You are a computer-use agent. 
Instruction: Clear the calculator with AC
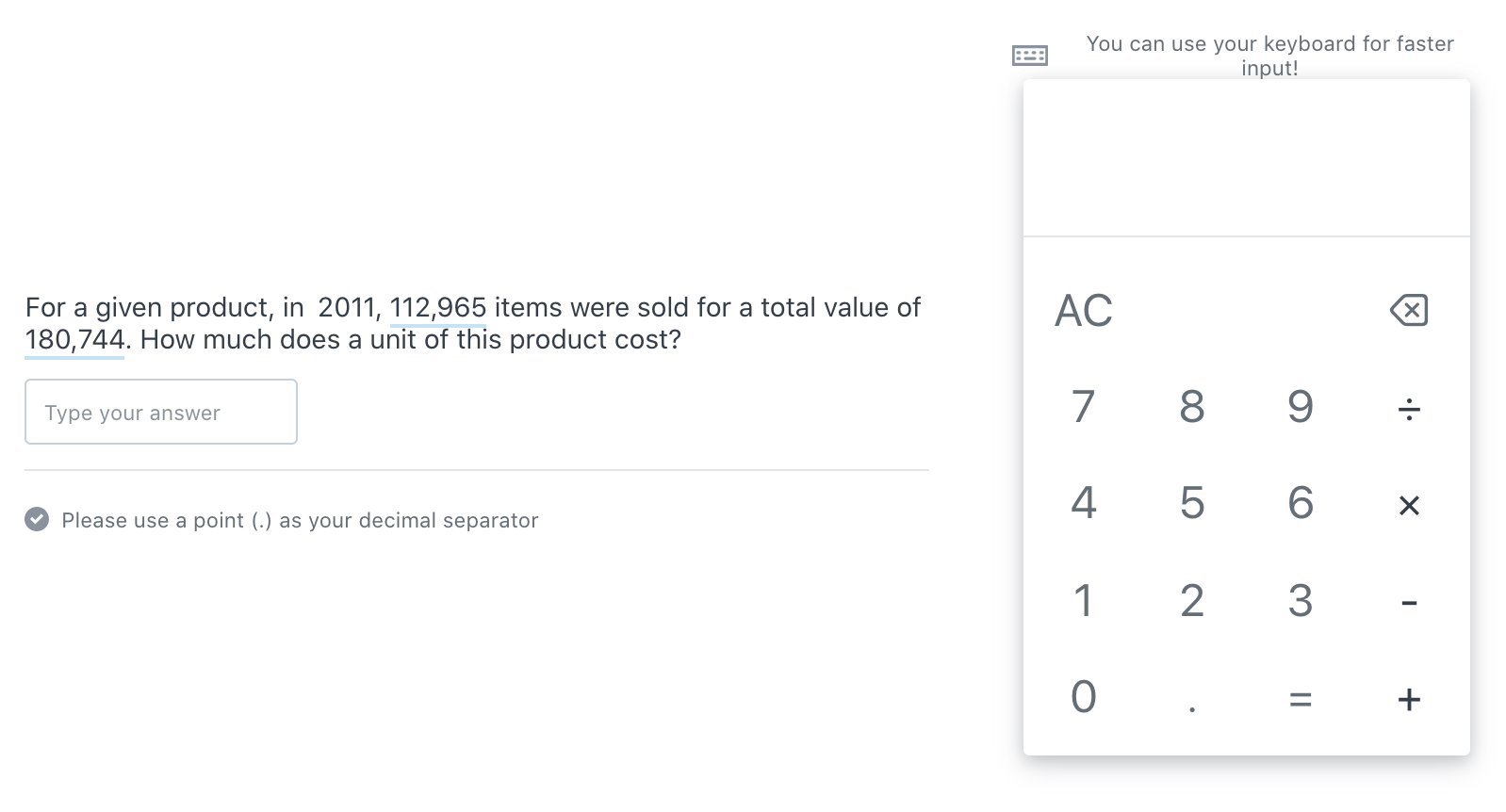(x=1084, y=311)
